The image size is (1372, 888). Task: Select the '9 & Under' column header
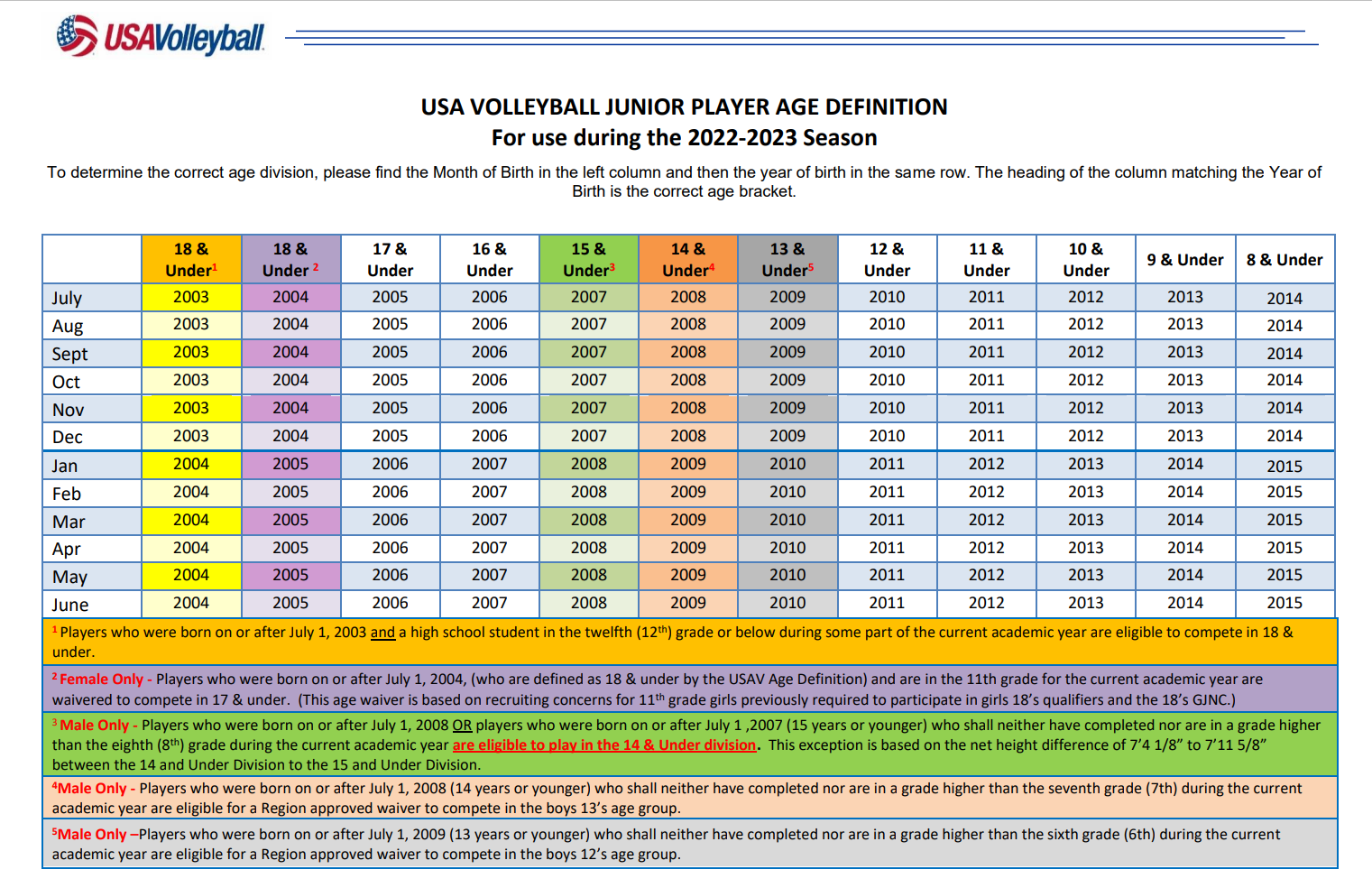click(x=1185, y=260)
